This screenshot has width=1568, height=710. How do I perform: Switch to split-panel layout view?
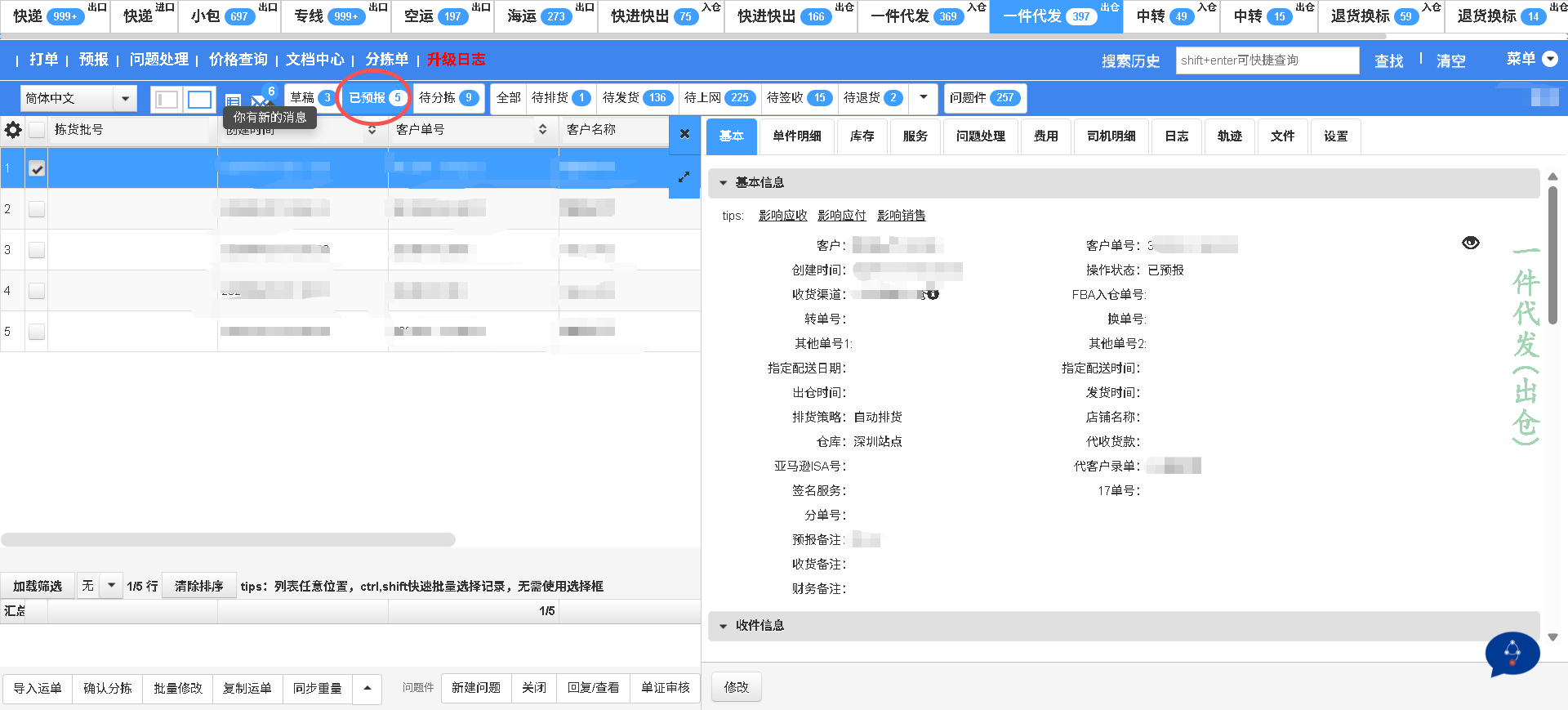click(x=167, y=99)
